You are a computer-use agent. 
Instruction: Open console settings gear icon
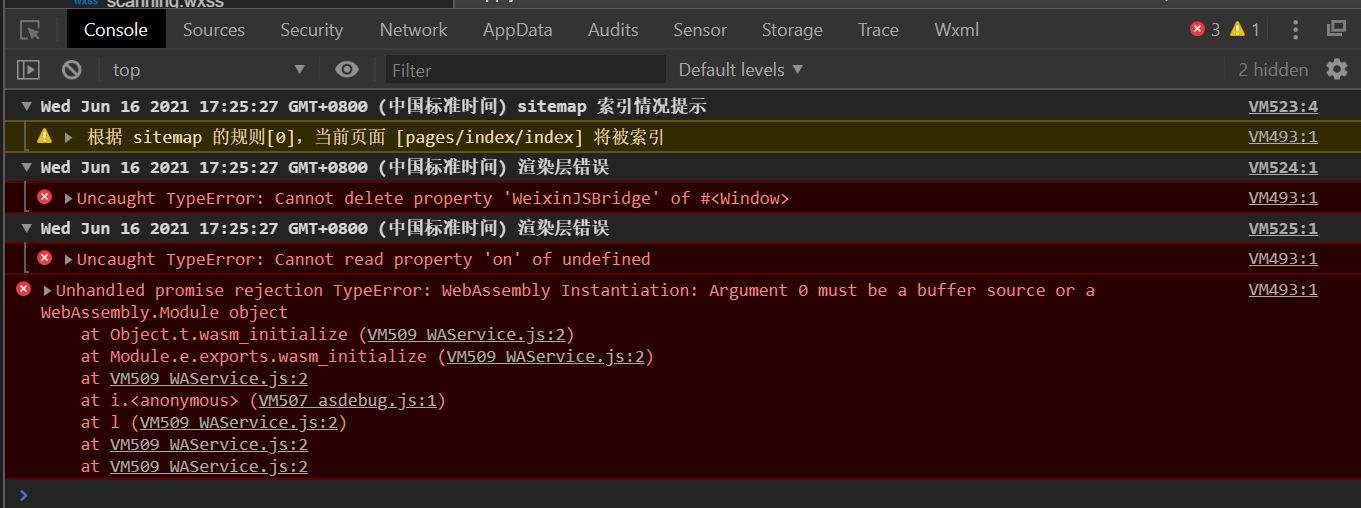[x=1337, y=69]
